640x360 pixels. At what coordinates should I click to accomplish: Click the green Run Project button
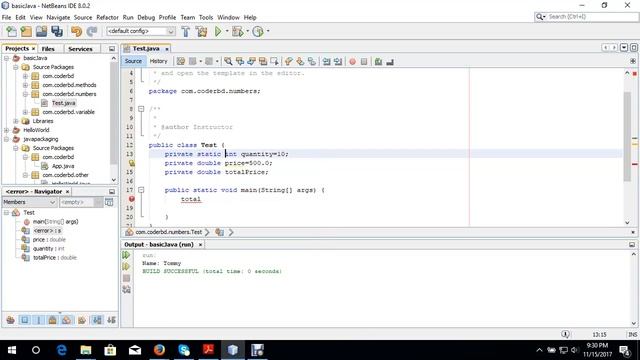[218, 31]
